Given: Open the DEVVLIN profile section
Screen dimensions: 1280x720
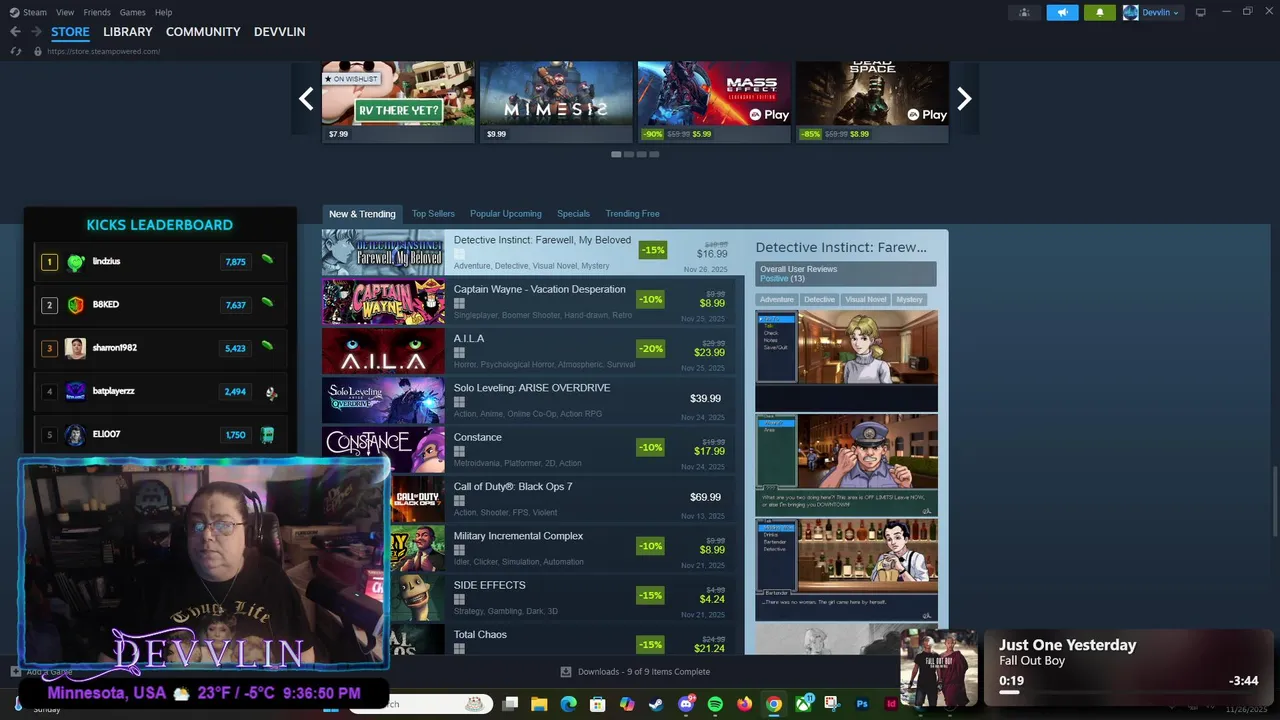Looking at the screenshot, I should pos(280,32).
